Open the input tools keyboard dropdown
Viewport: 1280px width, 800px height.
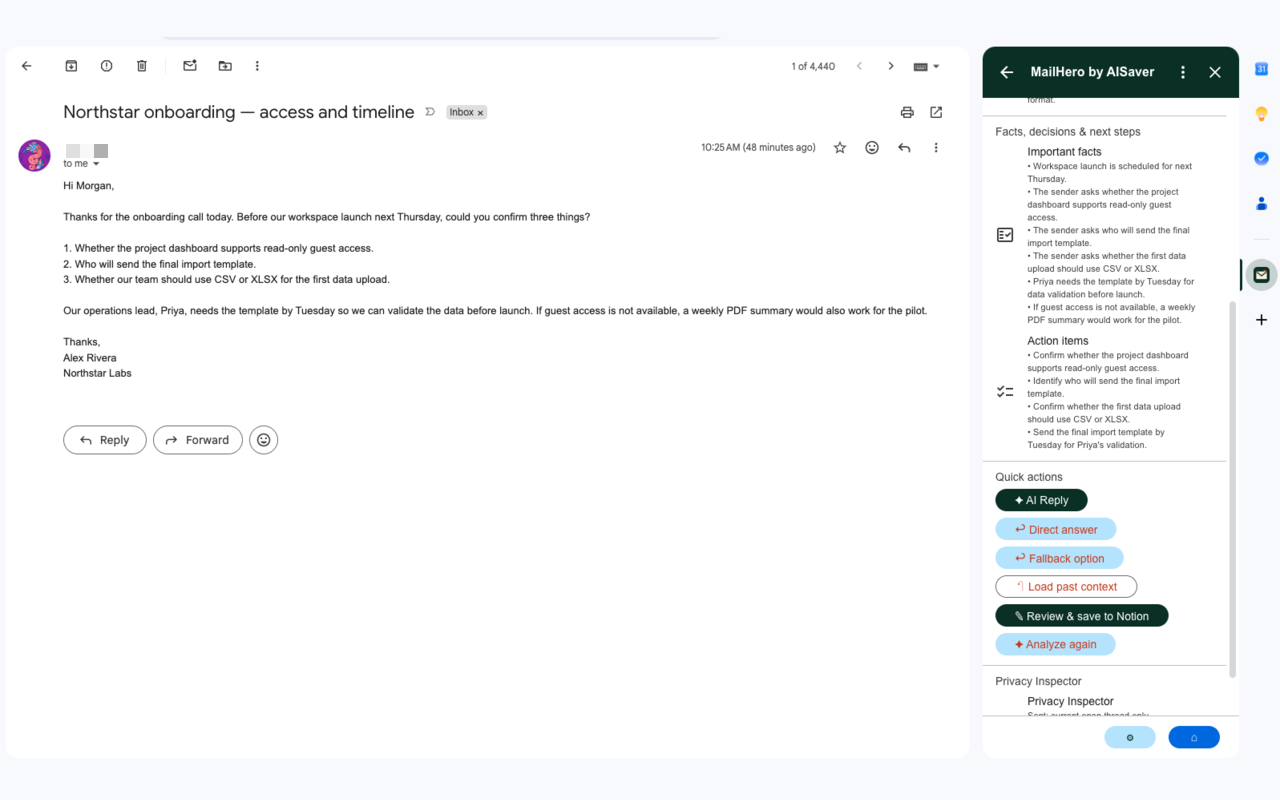coord(927,66)
